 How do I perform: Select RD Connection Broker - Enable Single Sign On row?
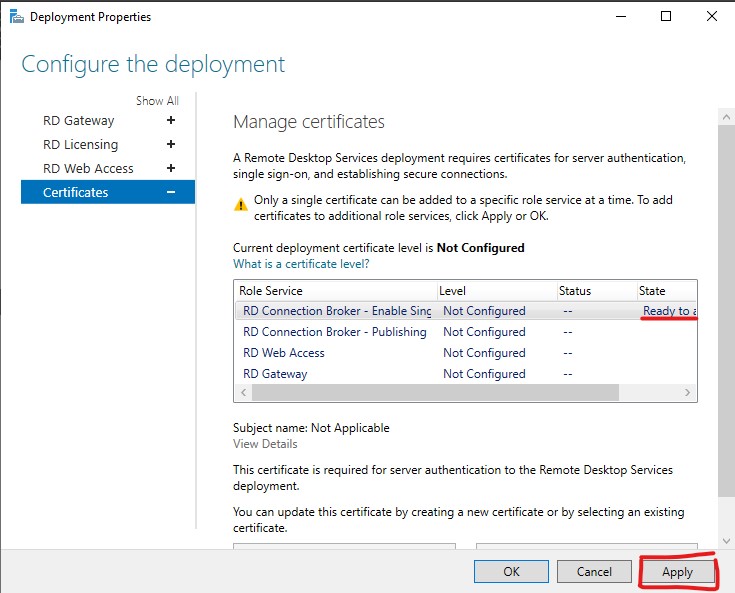pyautogui.click(x=465, y=311)
